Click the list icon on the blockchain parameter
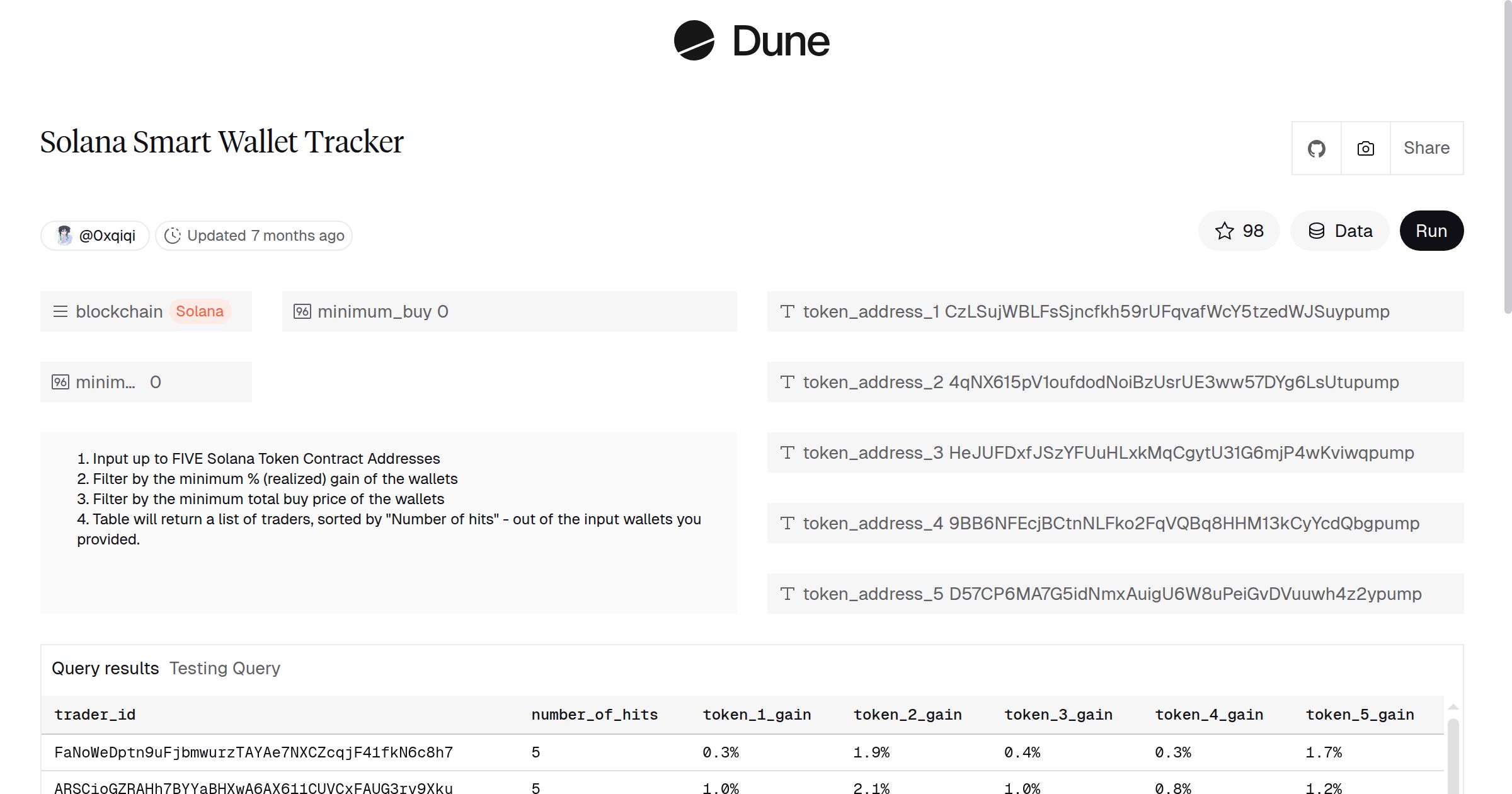The image size is (1512, 794). pyautogui.click(x=60, y=311)
